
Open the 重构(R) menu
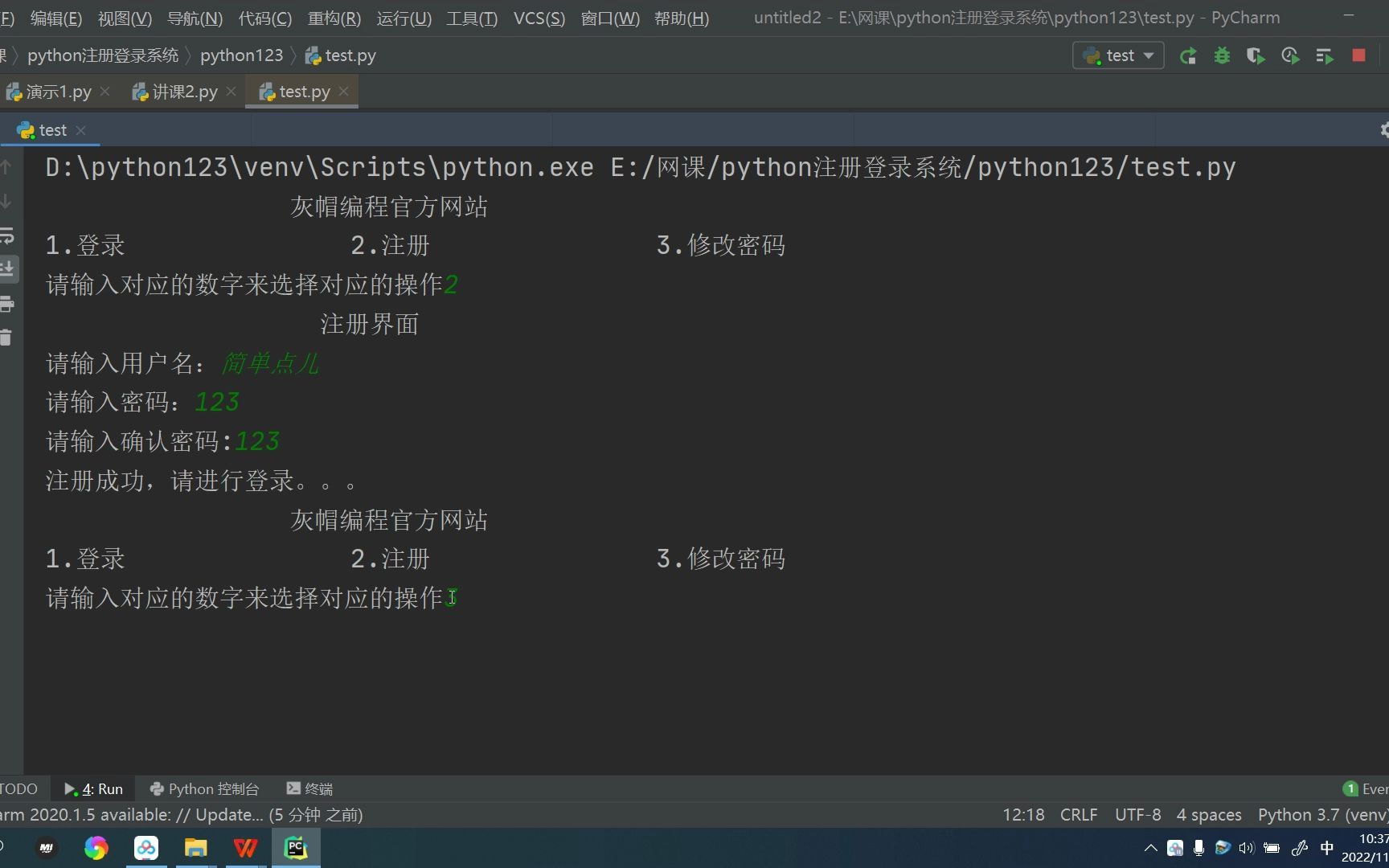click(x=334, y=18)
